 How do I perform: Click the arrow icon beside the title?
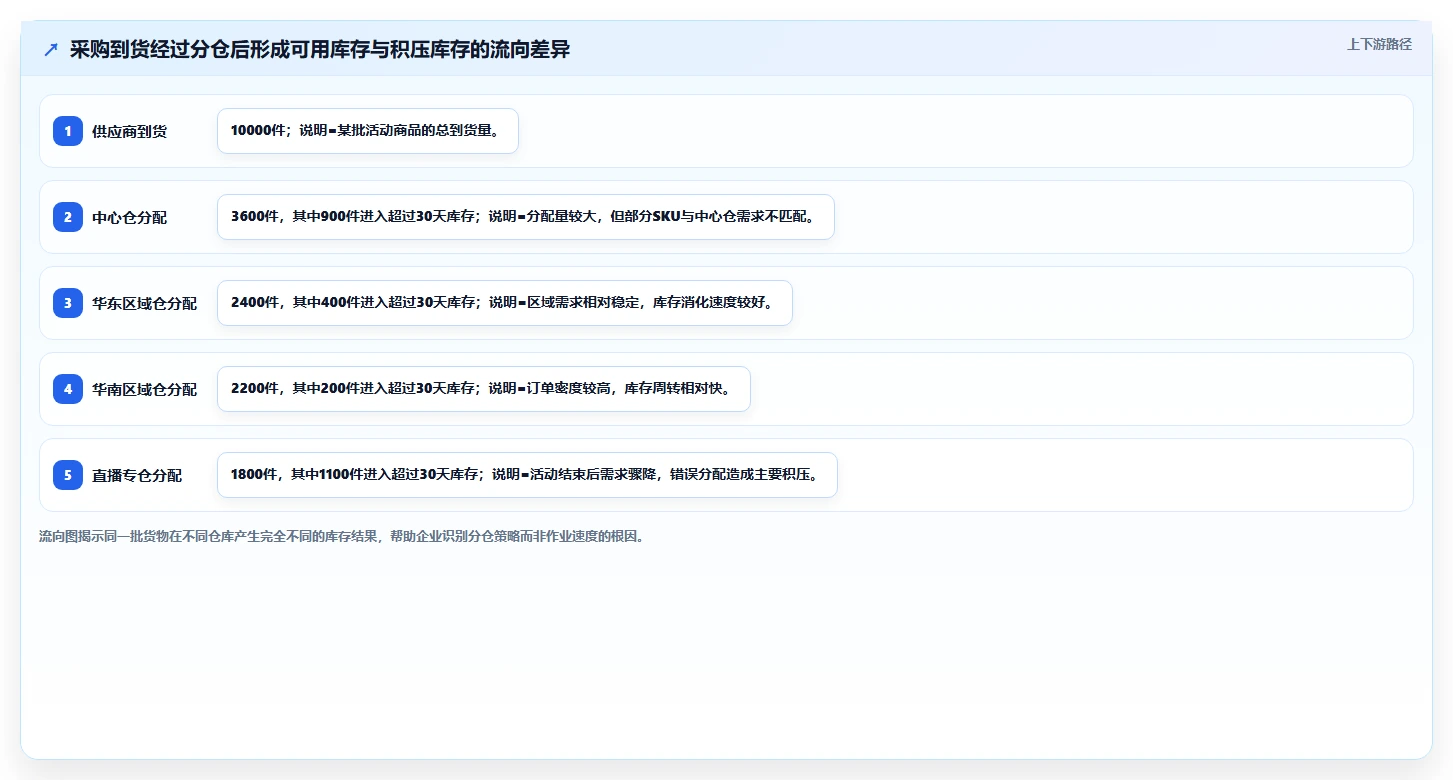coord(51,49)
